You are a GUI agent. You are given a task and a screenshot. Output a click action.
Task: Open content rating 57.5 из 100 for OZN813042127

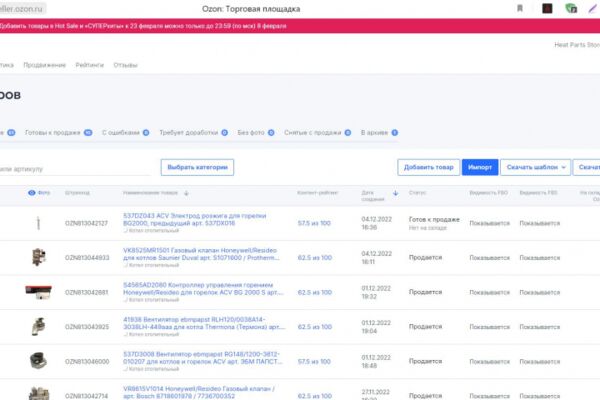(314, 223)
